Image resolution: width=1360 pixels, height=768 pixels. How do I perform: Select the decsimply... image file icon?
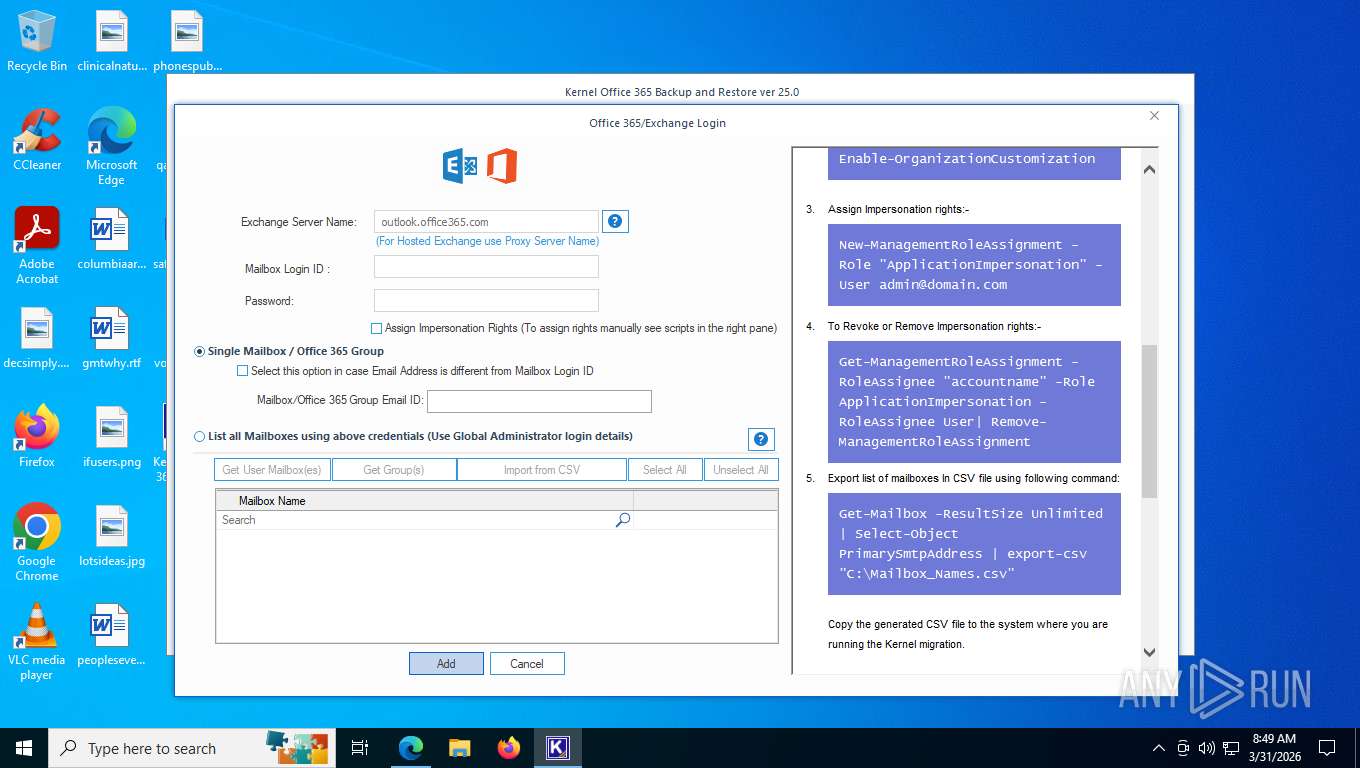(37, 337)
